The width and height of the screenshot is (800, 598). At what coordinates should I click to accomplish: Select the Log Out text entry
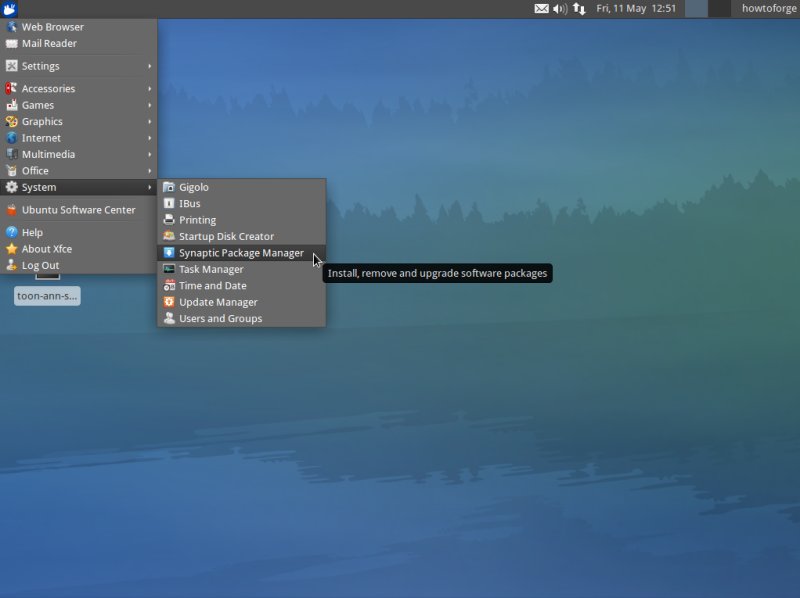coord(40,265)
